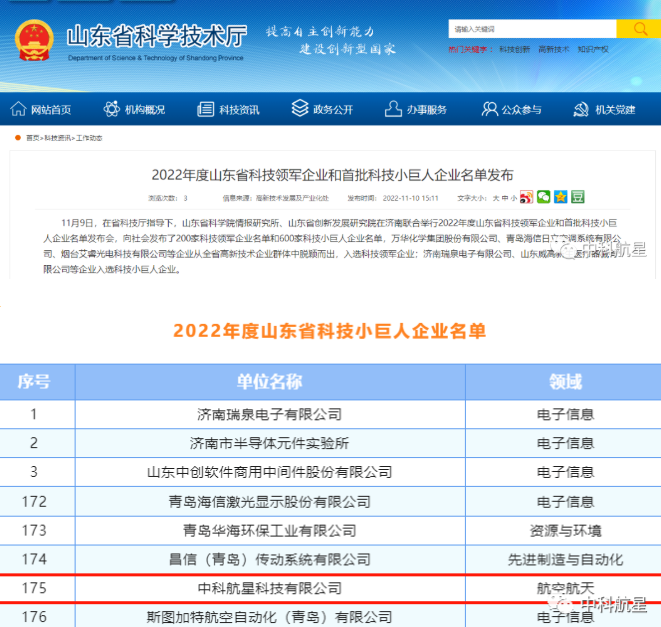Click the keyword search input field
Viewport: 661px width, 627px height.
click(532, 29)
